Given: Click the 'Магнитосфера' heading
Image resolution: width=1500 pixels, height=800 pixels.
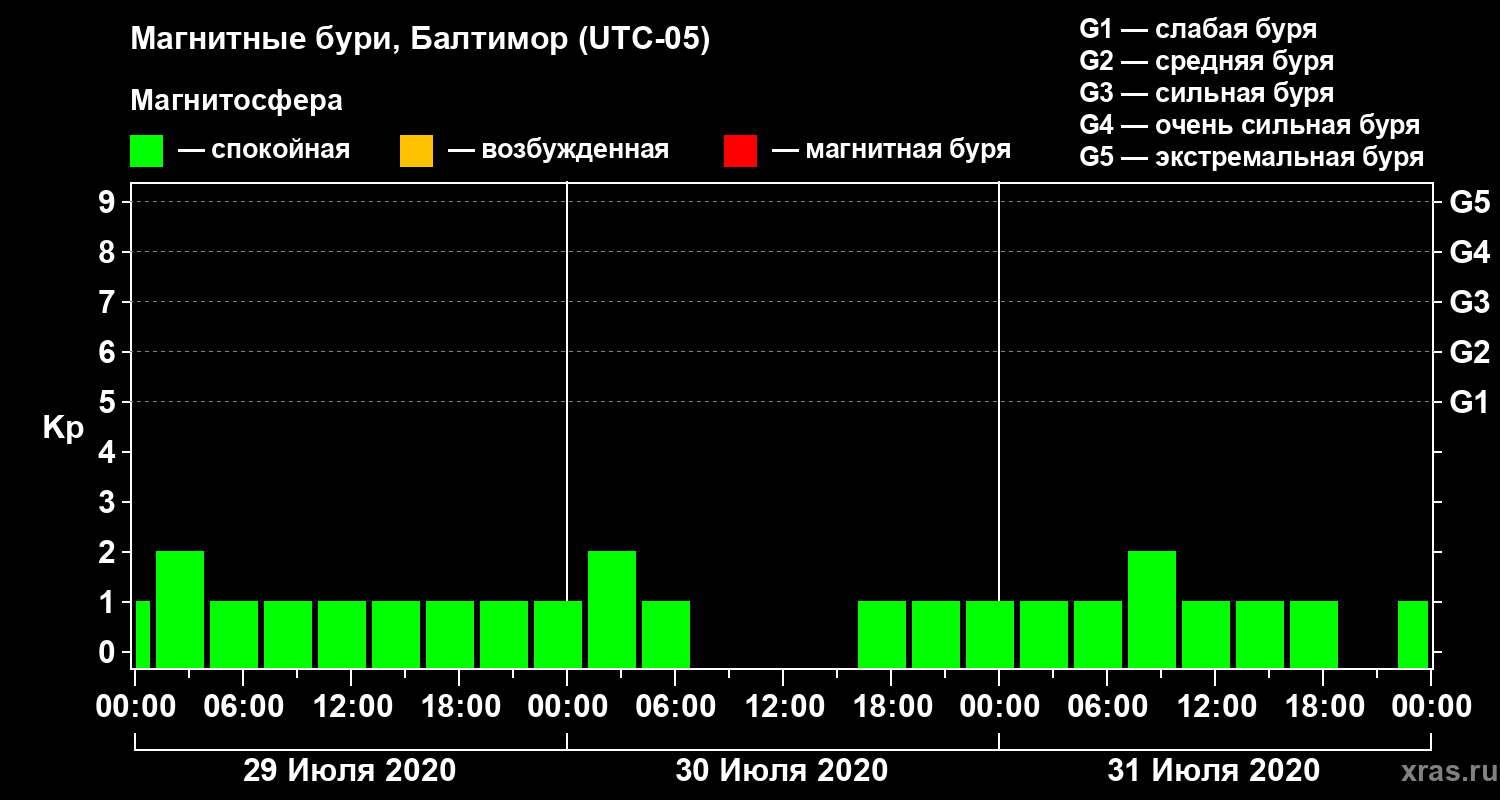Looking at the screenshot, I should (x=236, y=101).
